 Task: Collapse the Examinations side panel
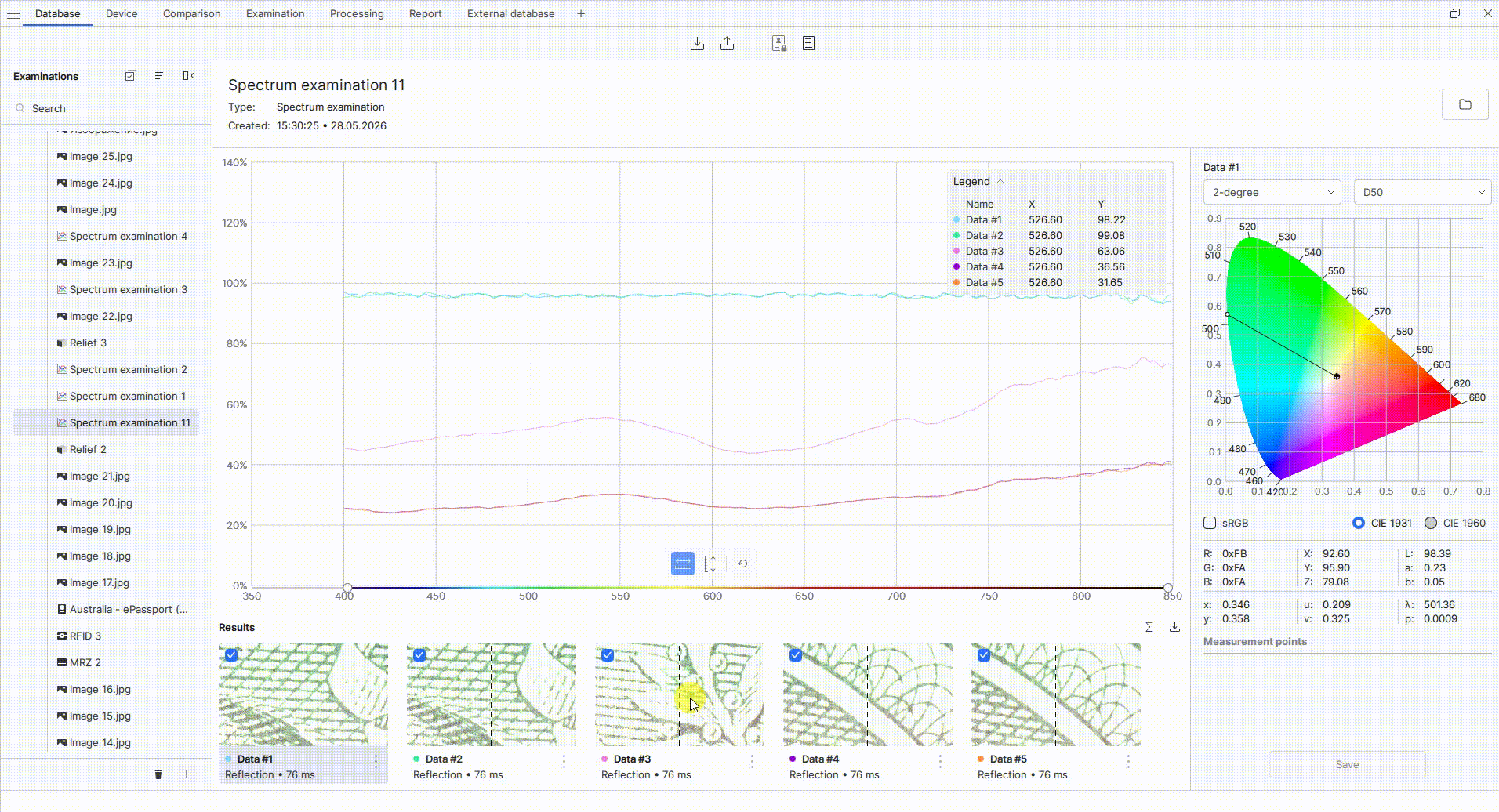pos(188,76)
